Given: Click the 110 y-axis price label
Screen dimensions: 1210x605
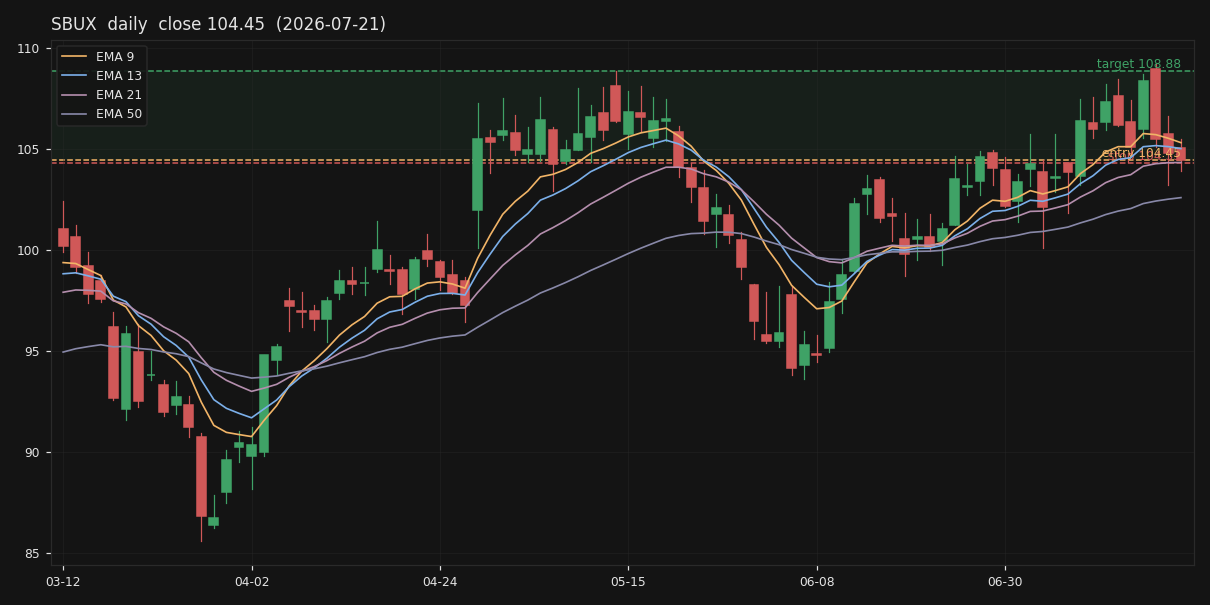Looking at the screenshot, I should pos(28,49).
